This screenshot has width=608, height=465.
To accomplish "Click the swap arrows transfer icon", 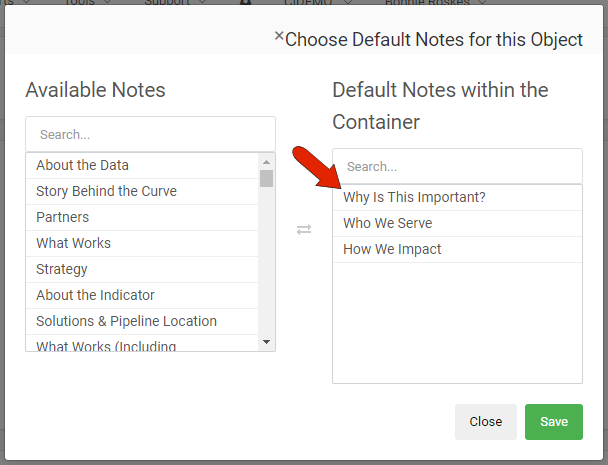I will (304, 229).
